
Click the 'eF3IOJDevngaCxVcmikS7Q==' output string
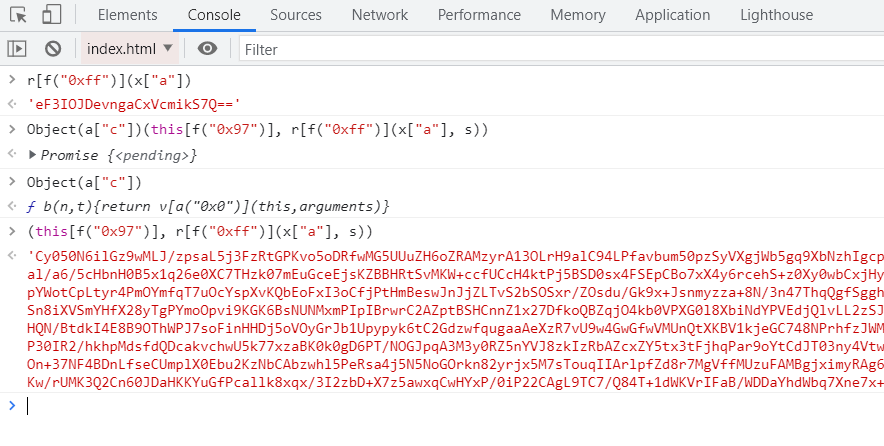pos(134,104)
